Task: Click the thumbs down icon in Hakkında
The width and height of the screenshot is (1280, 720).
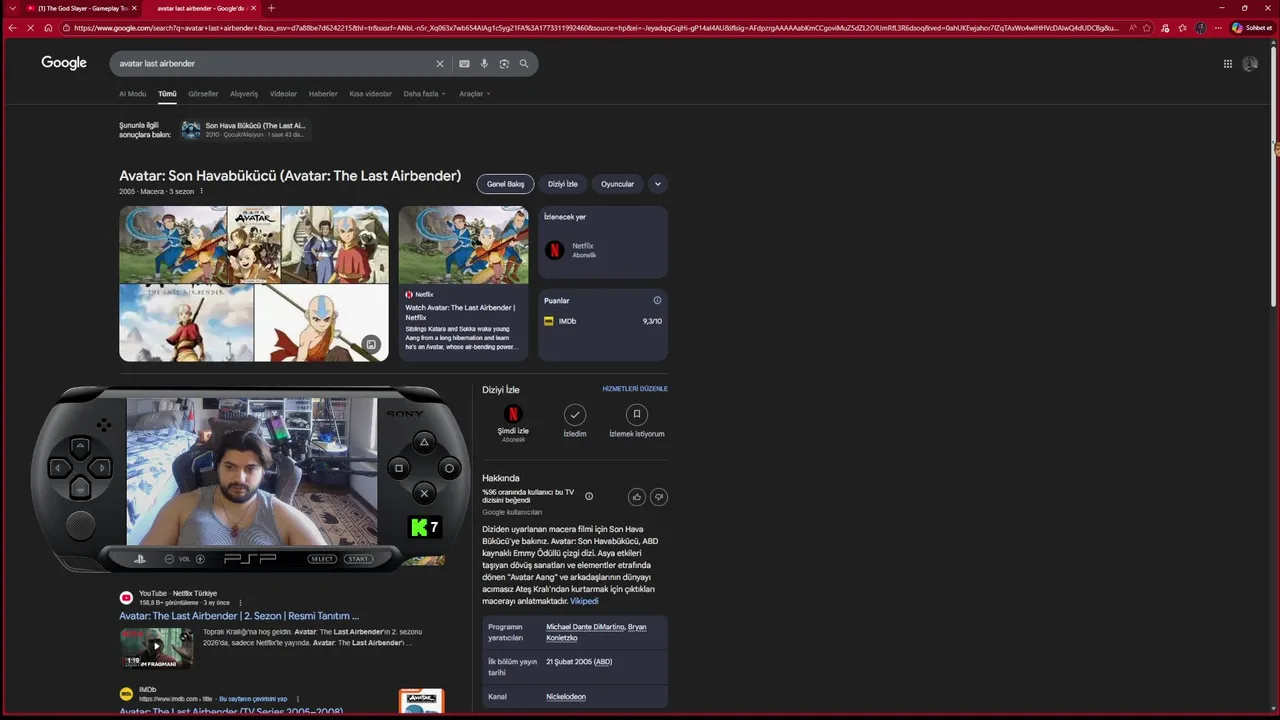Action: coord(659,497)
